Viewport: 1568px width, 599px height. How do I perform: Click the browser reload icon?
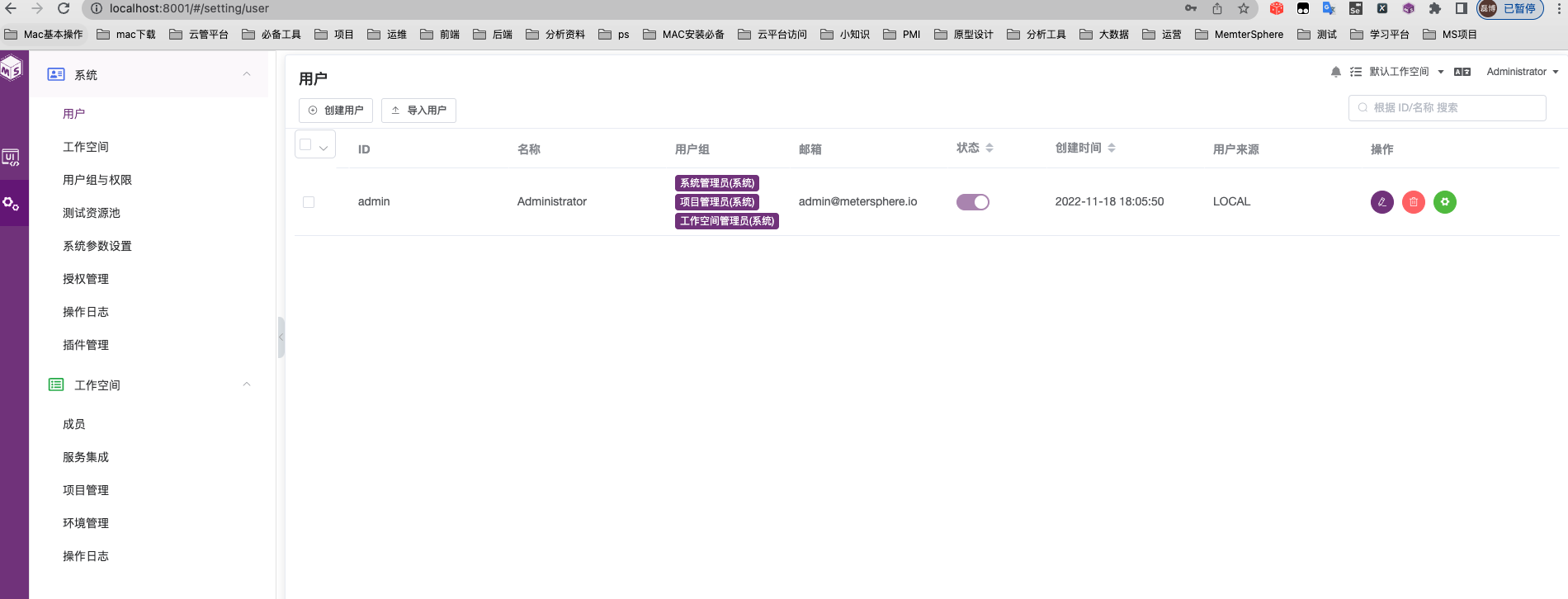point(64,8)
